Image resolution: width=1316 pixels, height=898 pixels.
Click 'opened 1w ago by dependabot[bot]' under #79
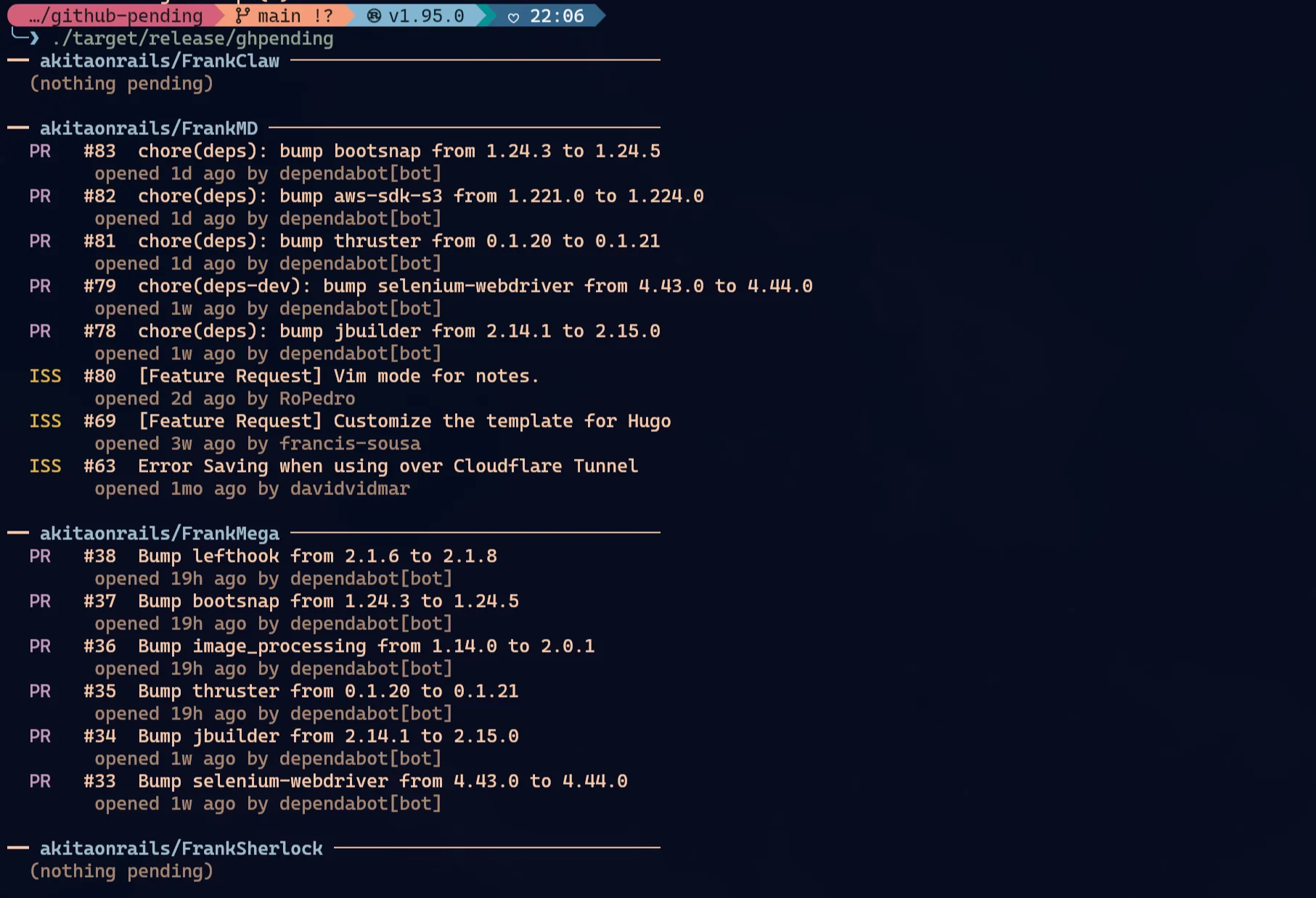click(268, 309)
